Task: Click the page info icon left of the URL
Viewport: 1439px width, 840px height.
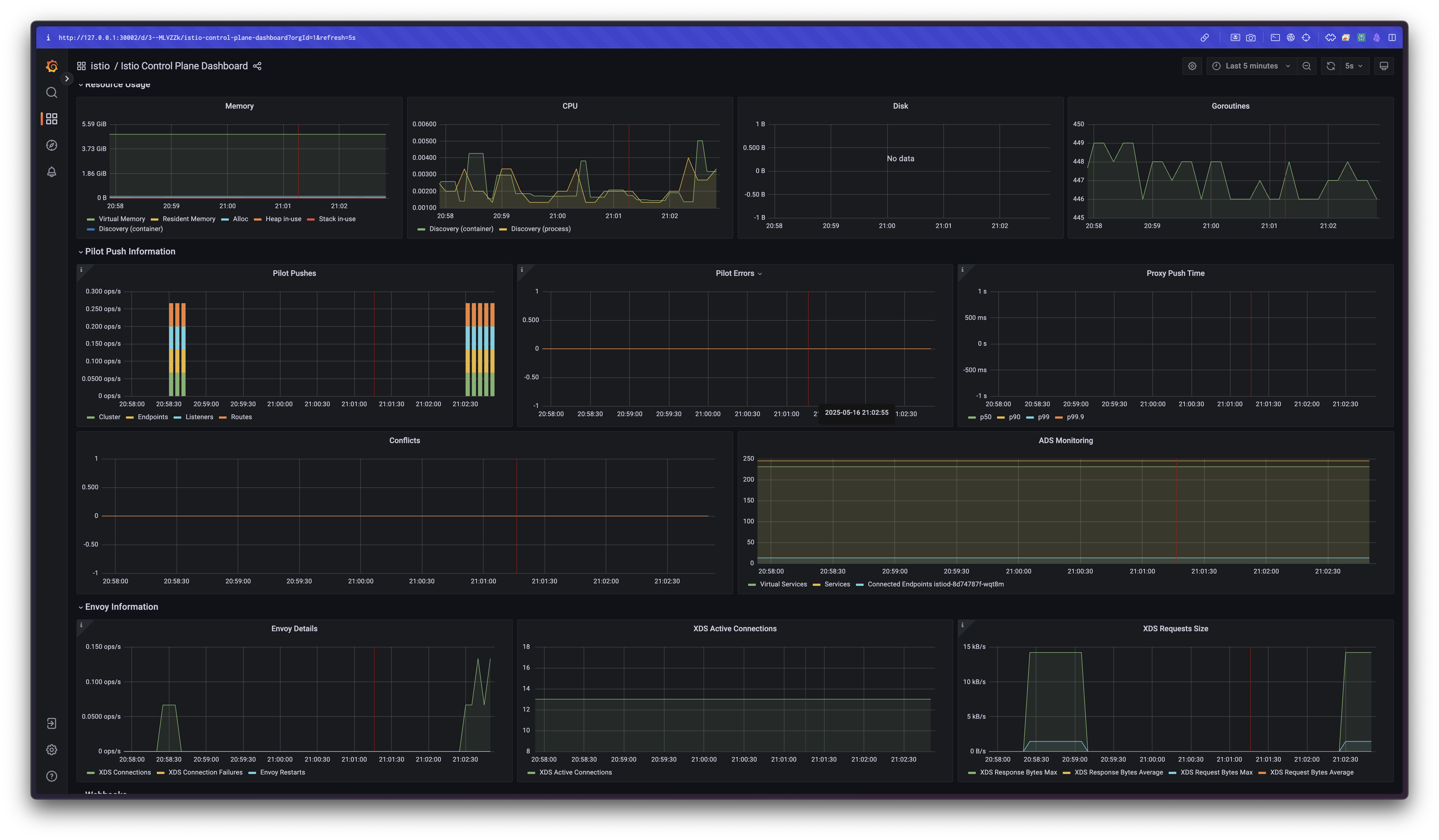Action: pyautogui.click(x=48, y=38)
